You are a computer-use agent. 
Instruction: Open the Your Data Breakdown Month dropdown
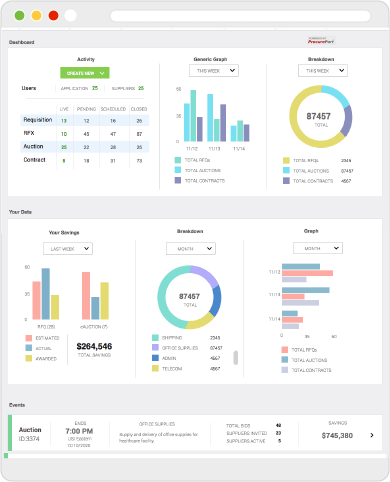[x=191, y=249]
